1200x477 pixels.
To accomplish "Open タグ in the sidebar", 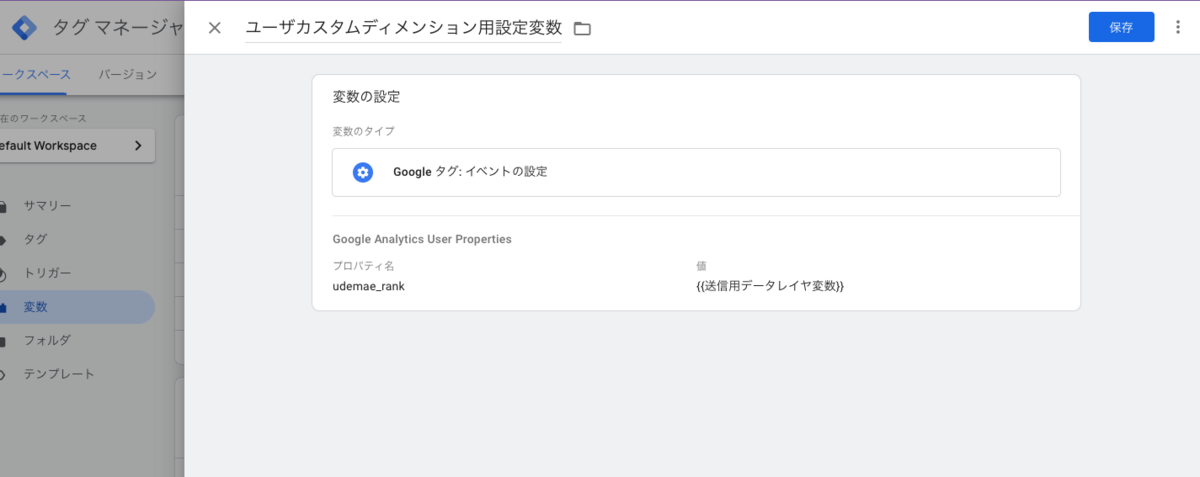I will (35, 239).
